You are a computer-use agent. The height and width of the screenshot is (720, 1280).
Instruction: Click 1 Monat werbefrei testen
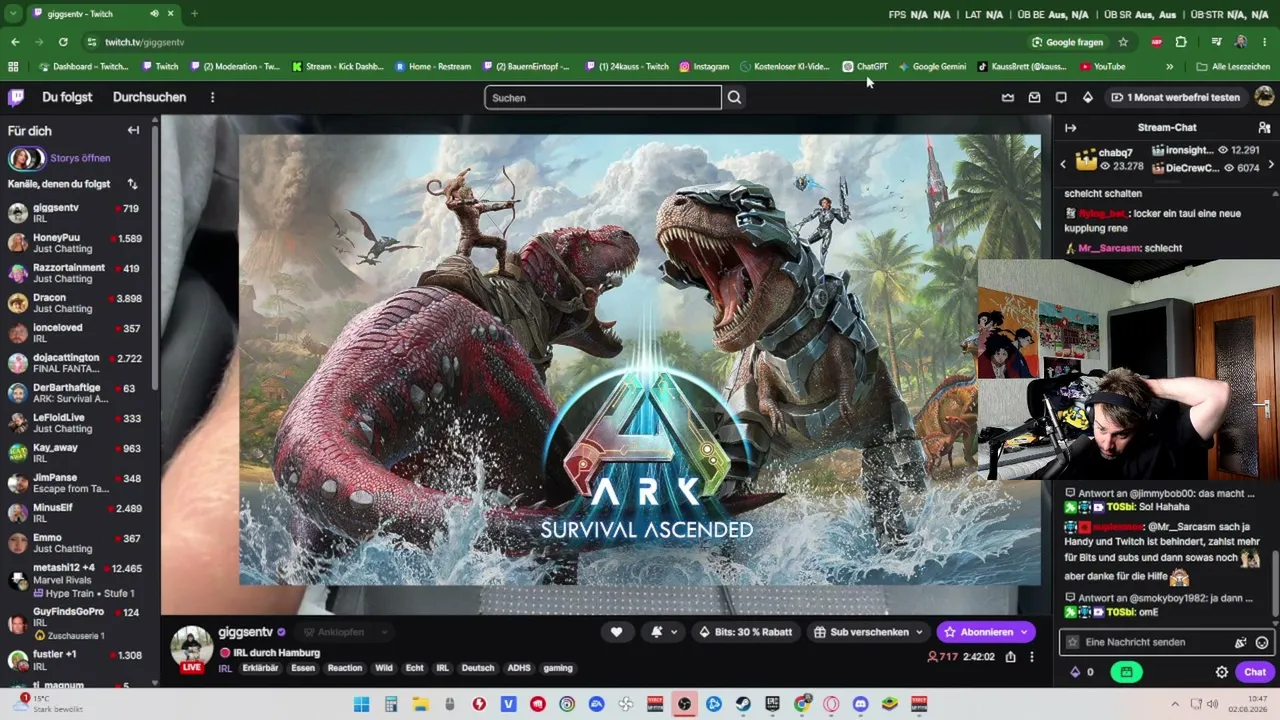click(1175, 97)
